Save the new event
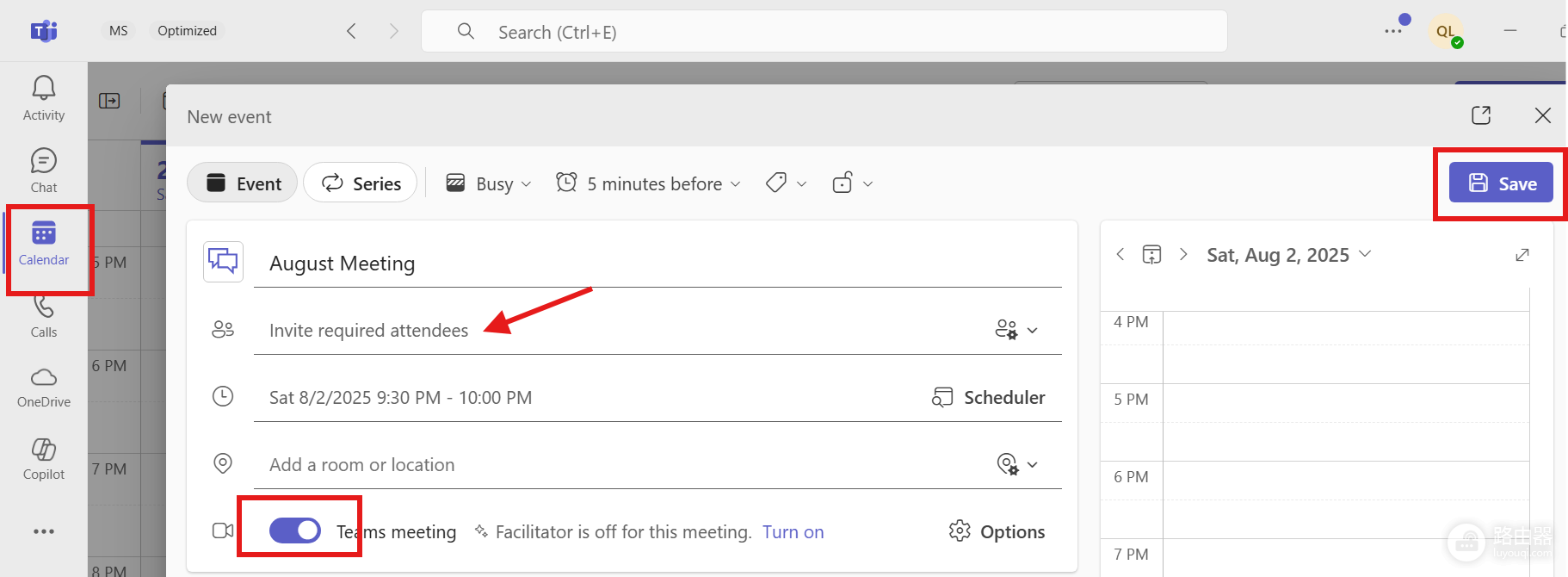This screenshot has height=577, width=1568. [x=1501, y=183]
